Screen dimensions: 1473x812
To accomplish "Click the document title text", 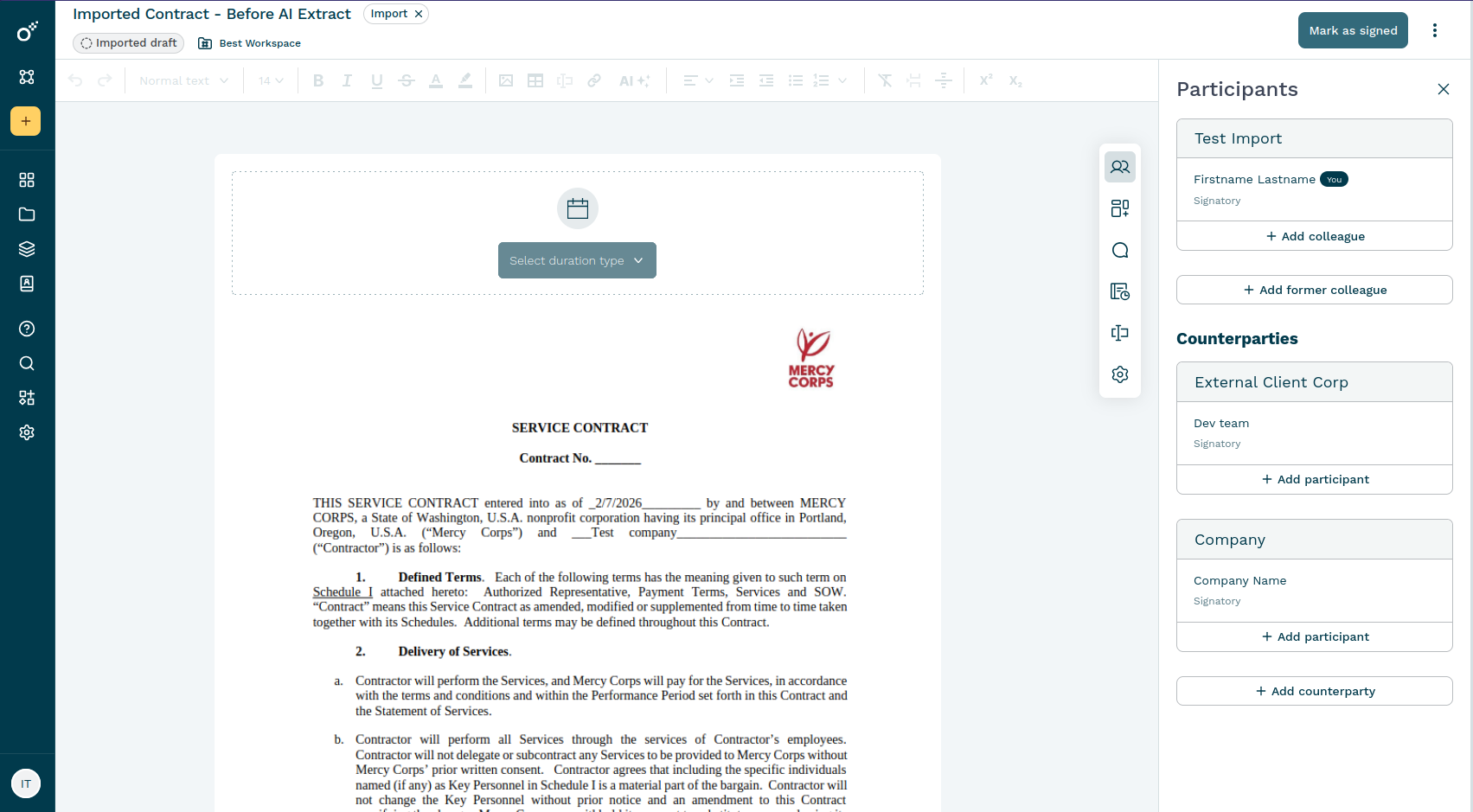I will 212,14.
